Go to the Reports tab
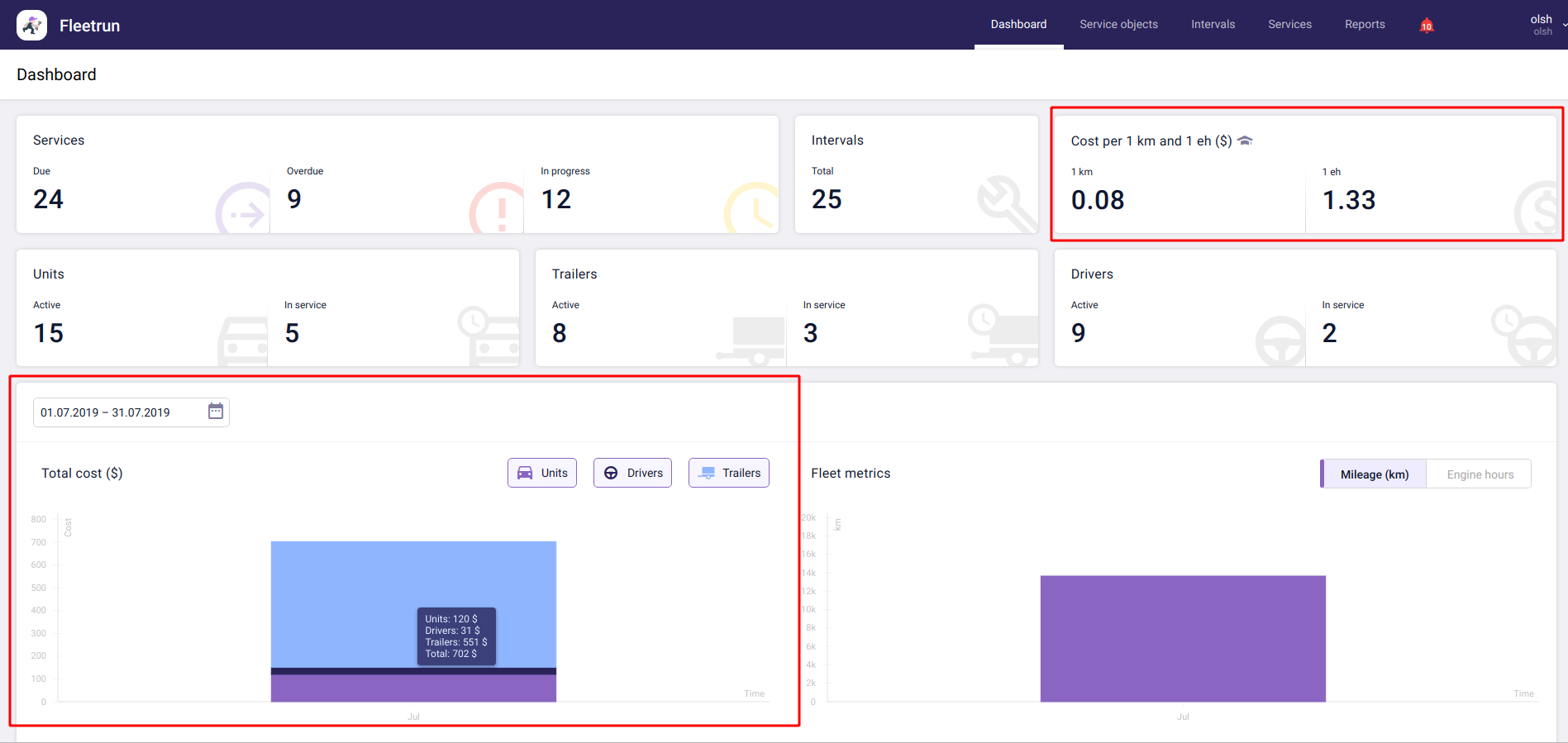 pos(1364,25)
